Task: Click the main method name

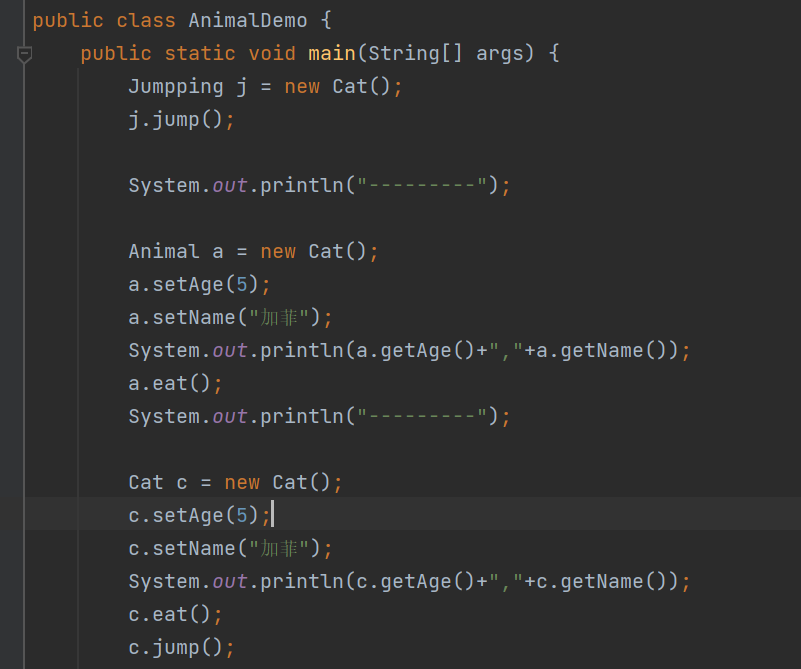Action: click(x=332, y=53)
